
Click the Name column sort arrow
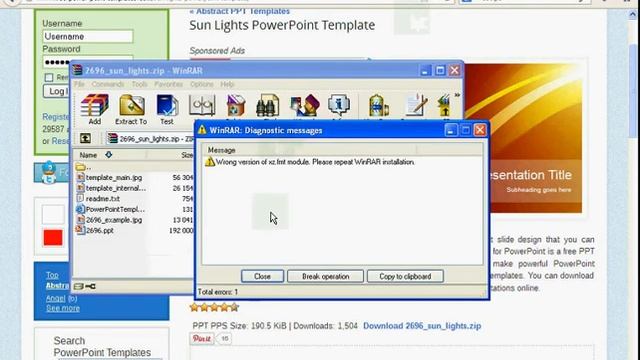coord(109,155)
